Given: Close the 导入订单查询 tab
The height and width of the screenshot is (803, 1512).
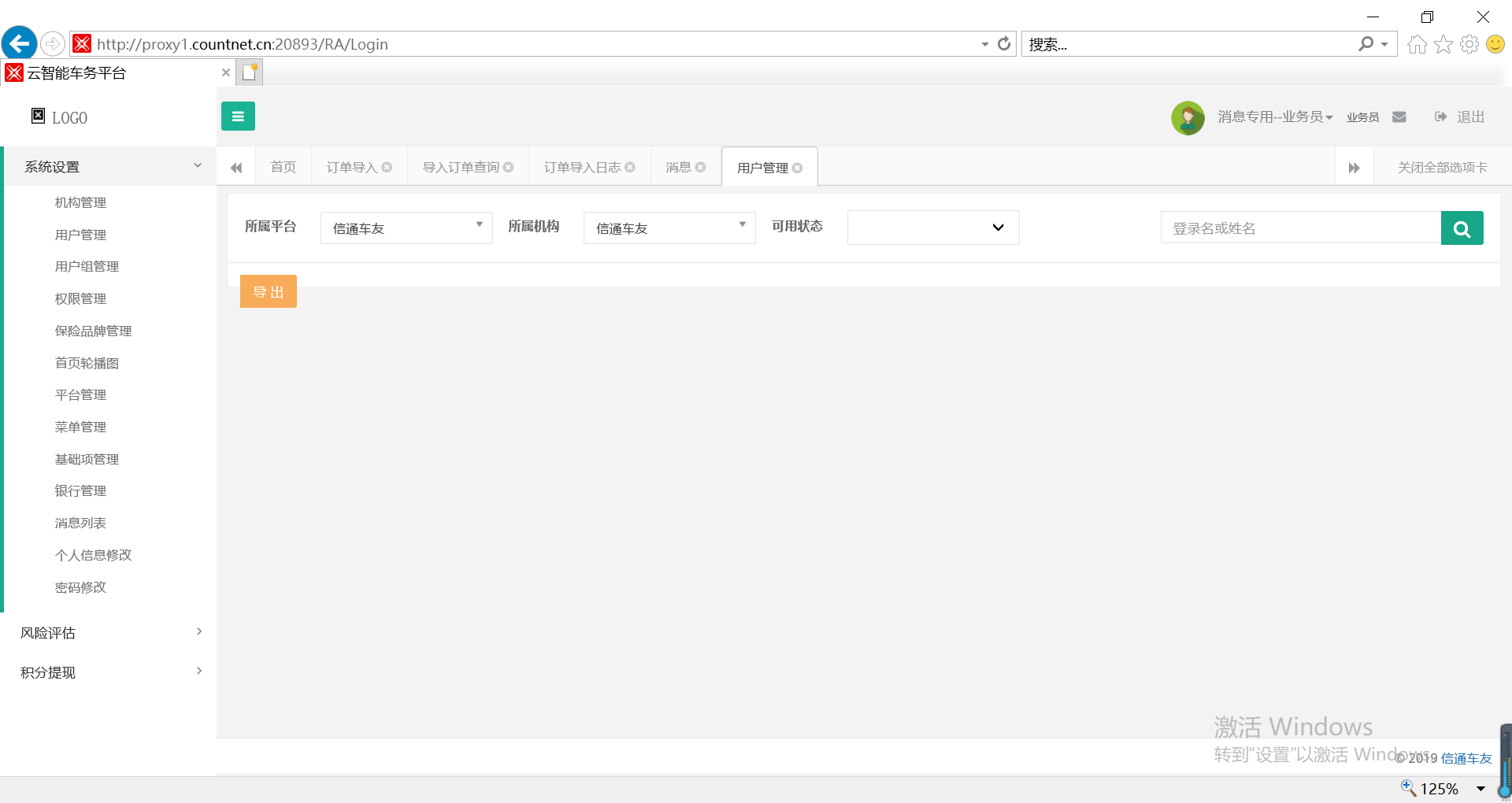Looking at the screenshot, I should (509, 167).
